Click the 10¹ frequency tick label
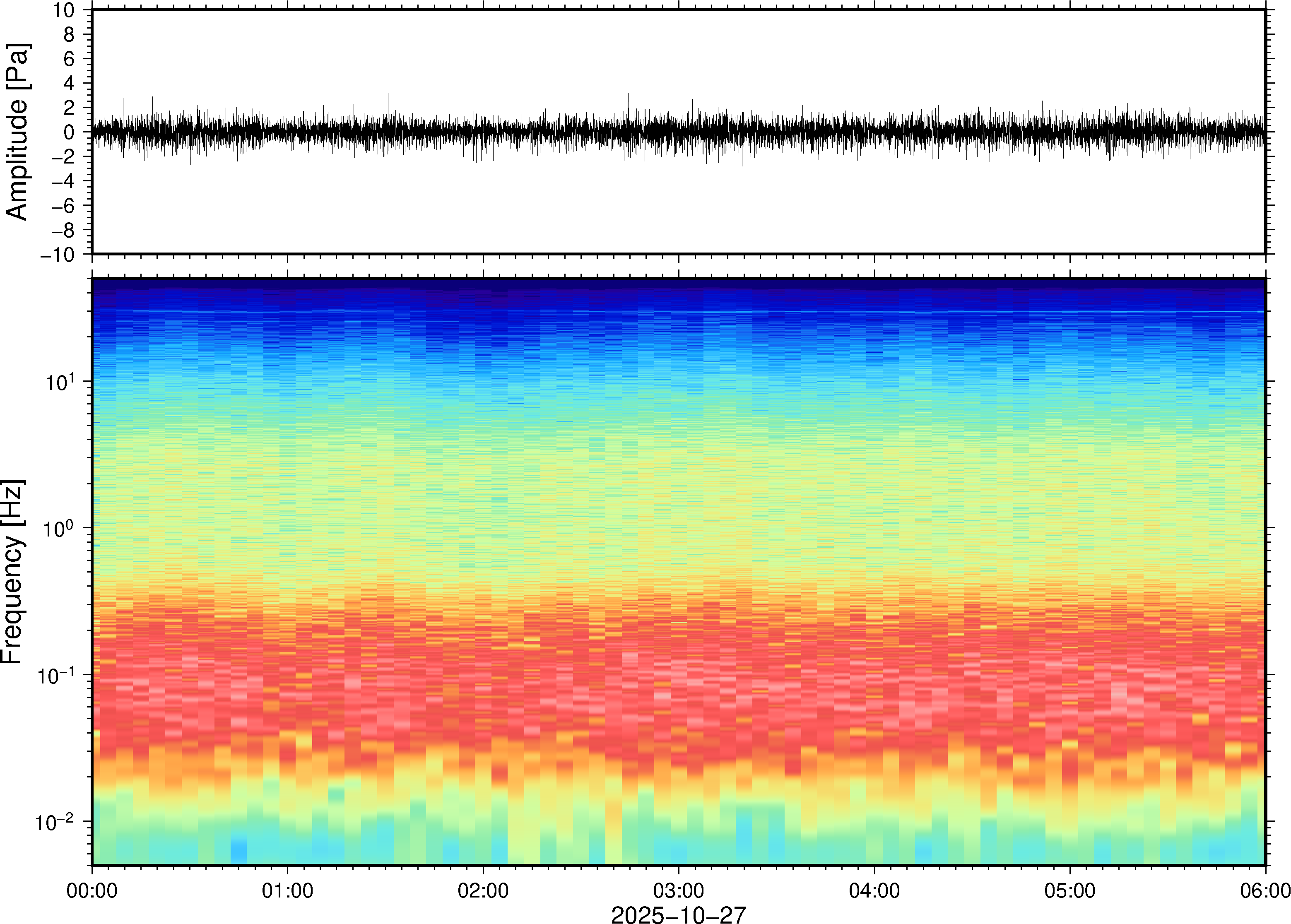 tap(60, 383)
